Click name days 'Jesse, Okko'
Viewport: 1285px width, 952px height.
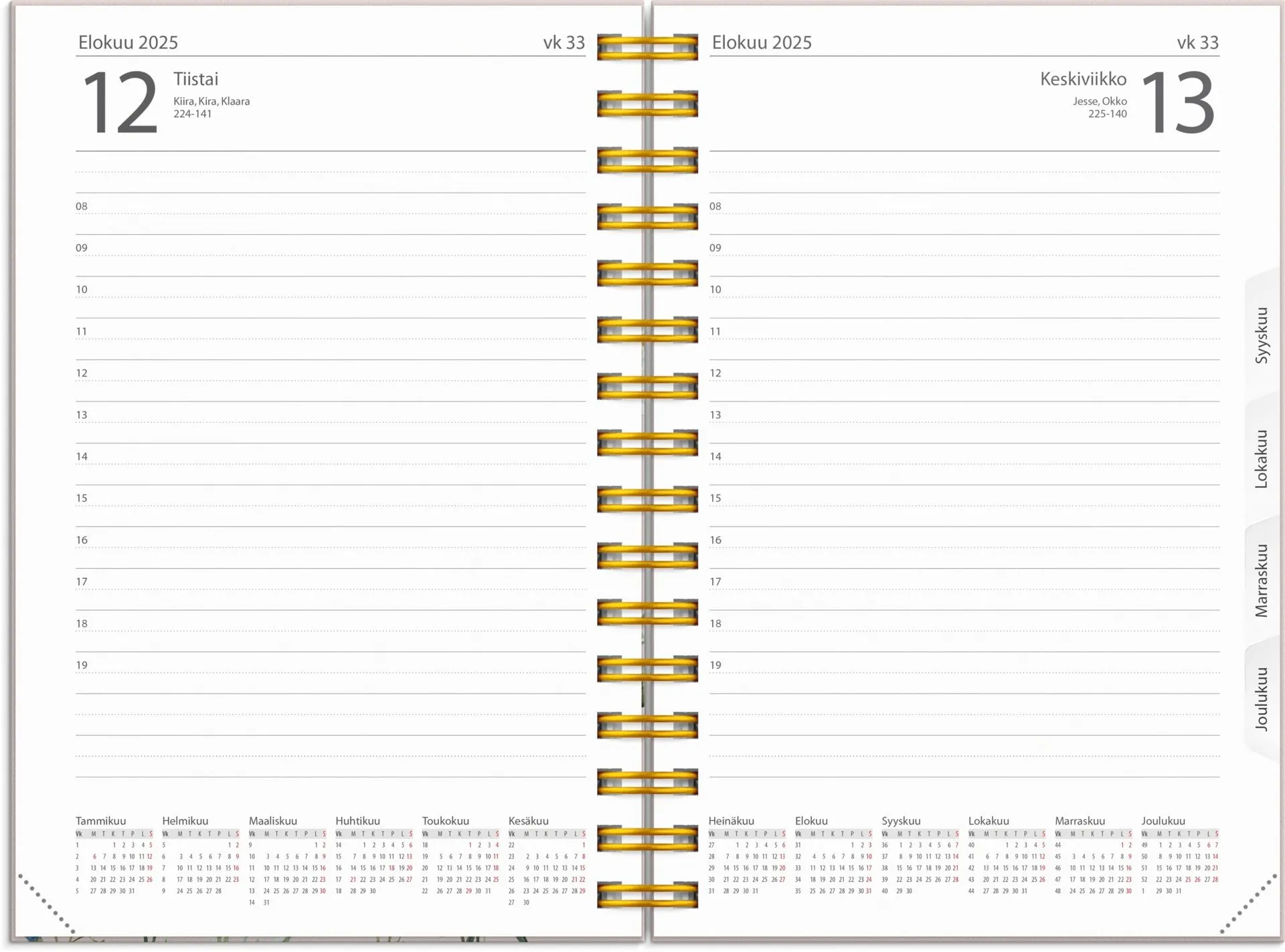1100,101
